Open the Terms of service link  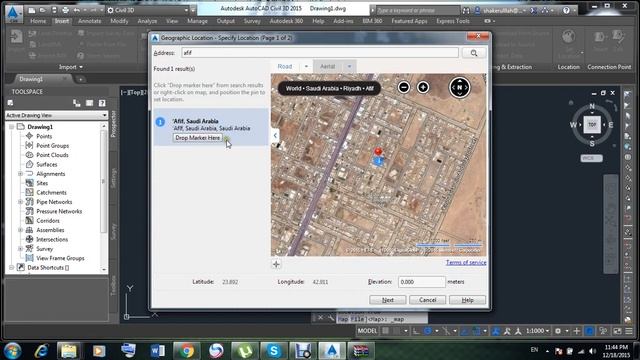[x=466, y=262]
